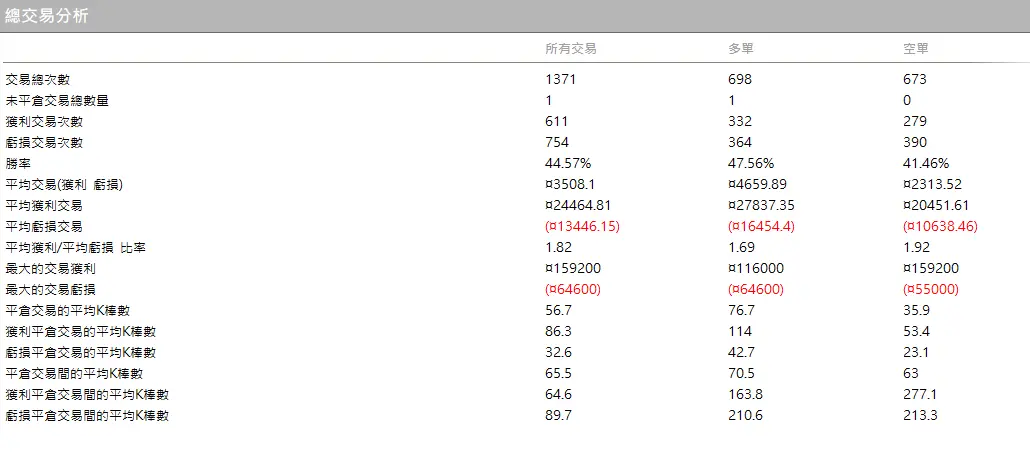Image resolution: width=1030 pixels, height=456 pixels.
Task: Click the short win rate 41.46%
Action: coord(925,163)
